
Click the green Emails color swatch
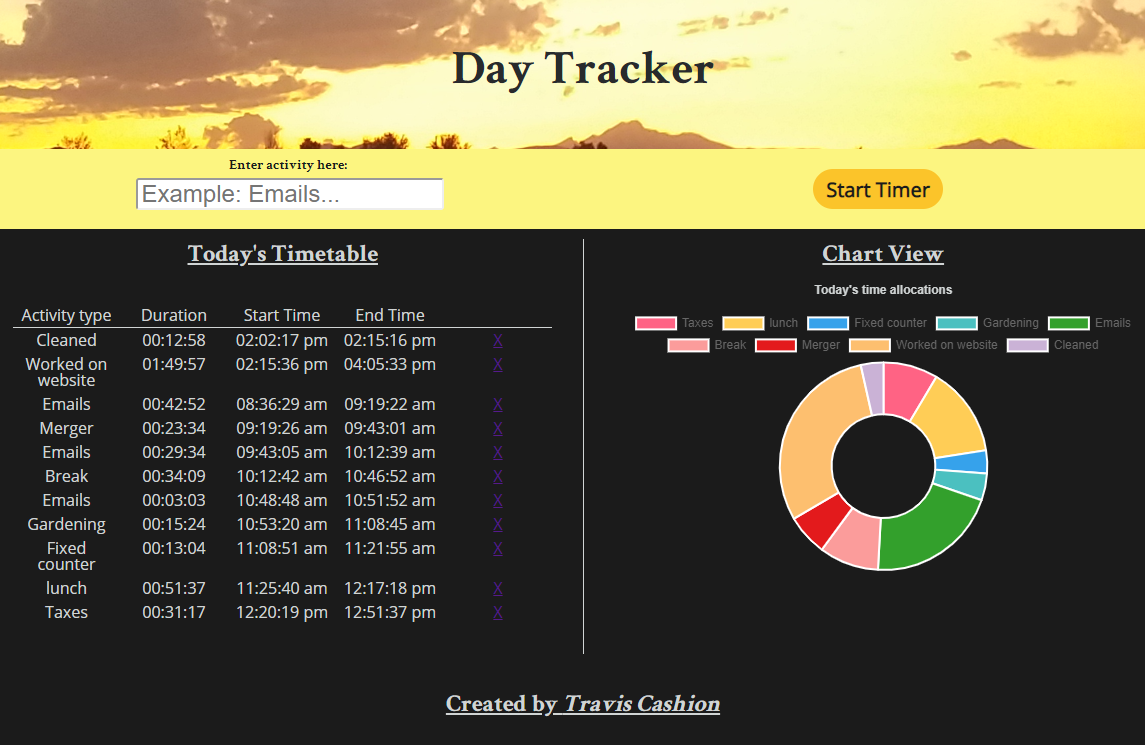click(1068, 322)
